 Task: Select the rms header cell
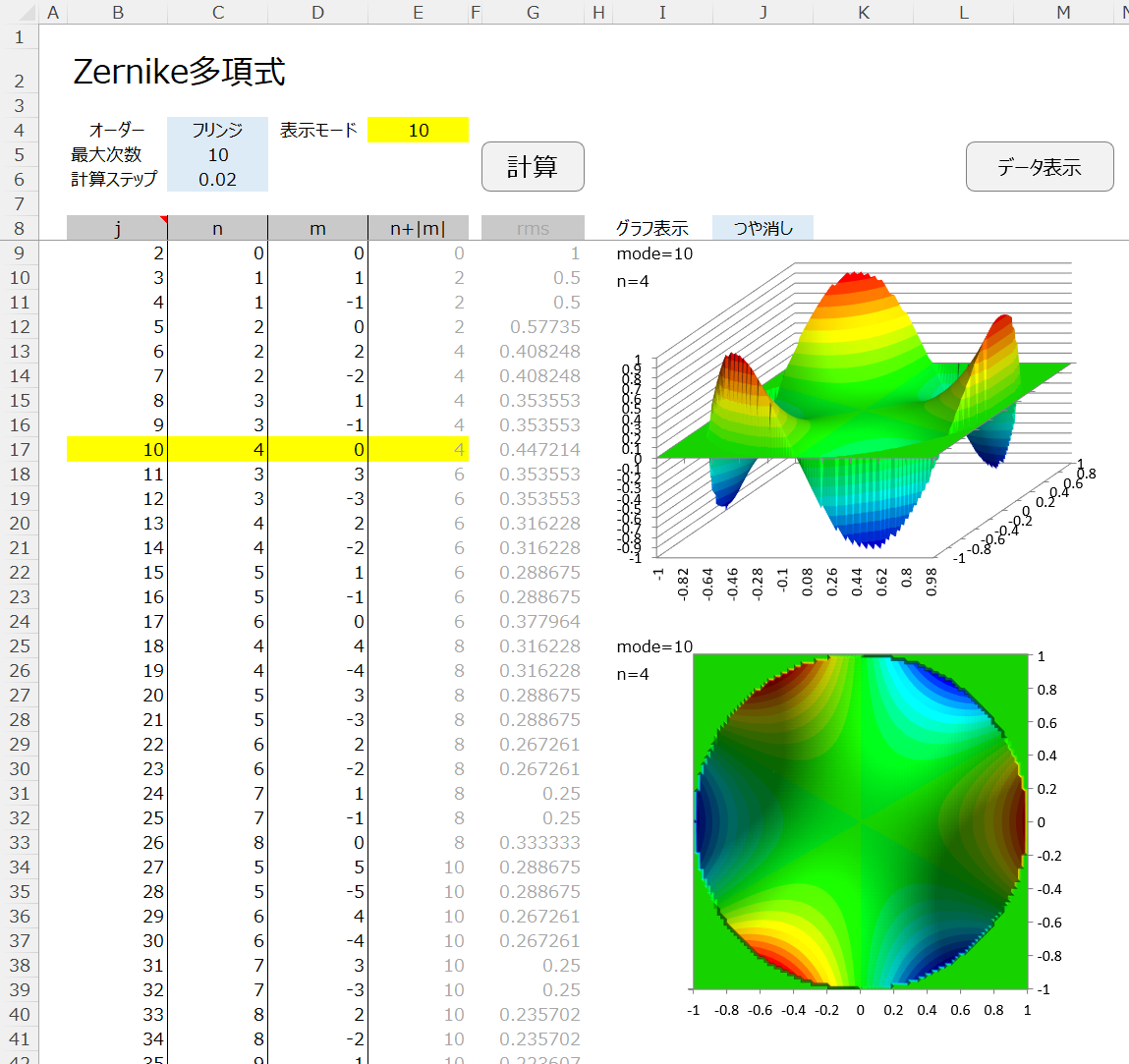(x=533, y=229)
